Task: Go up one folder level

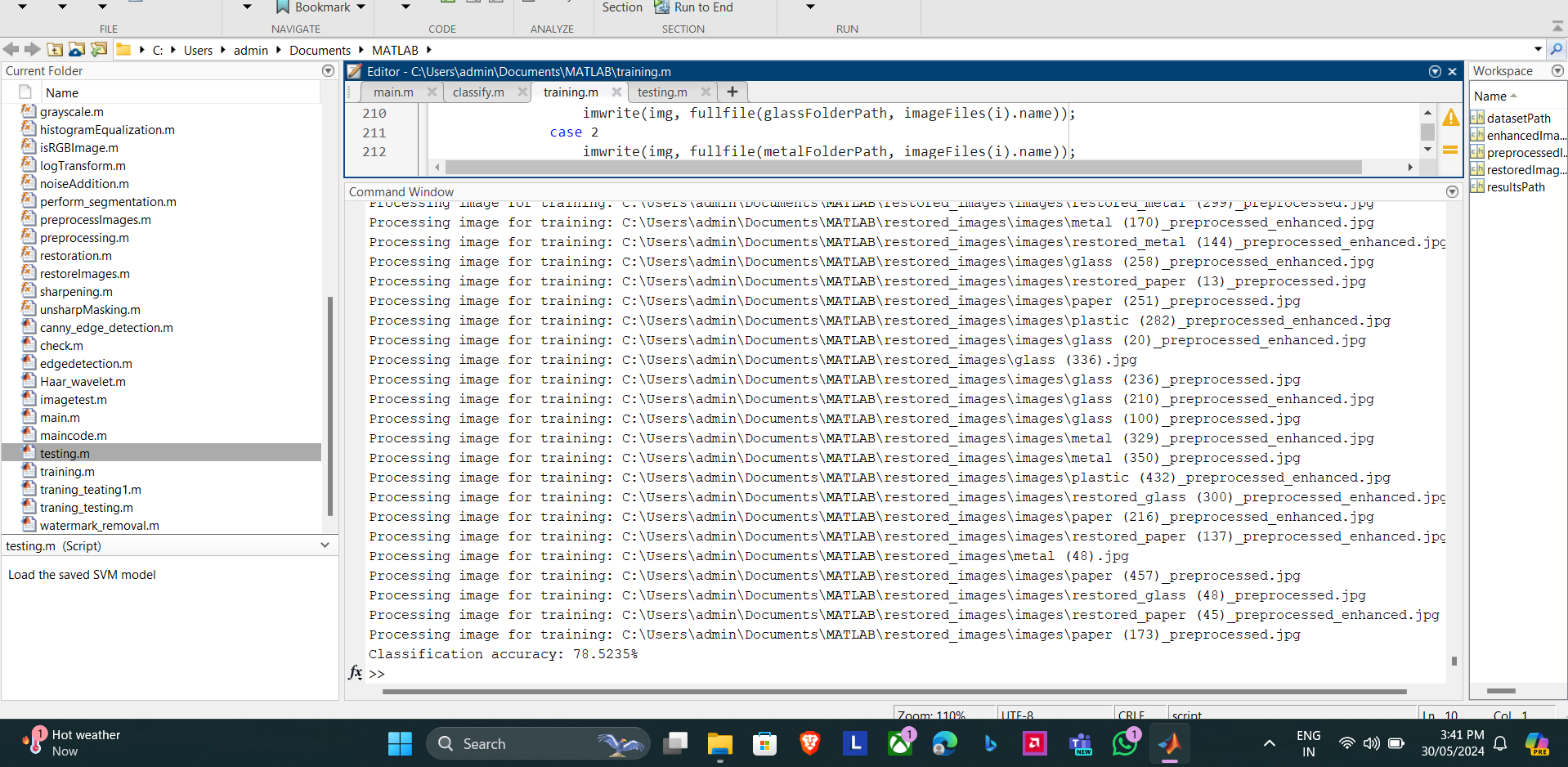Action: click(55, 50)
